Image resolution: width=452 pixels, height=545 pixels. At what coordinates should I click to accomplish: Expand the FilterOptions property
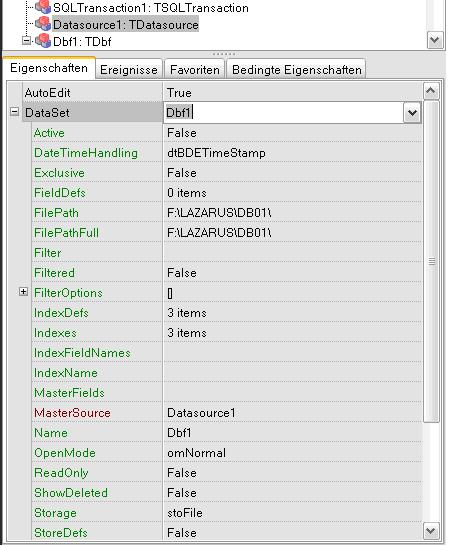click(x=23, y=292)
